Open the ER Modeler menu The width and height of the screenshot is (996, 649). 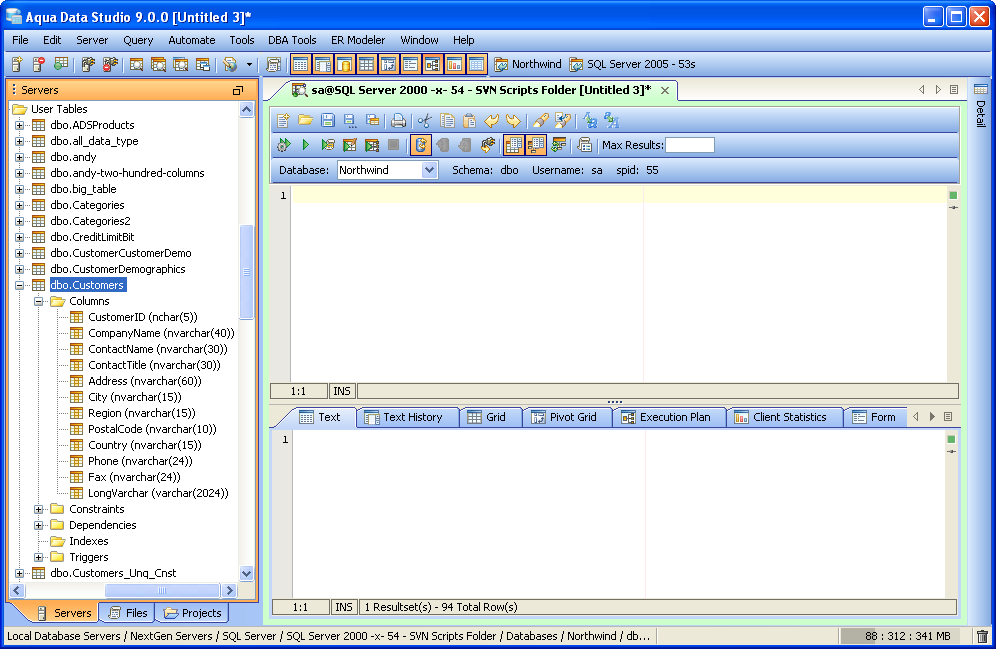358,40
